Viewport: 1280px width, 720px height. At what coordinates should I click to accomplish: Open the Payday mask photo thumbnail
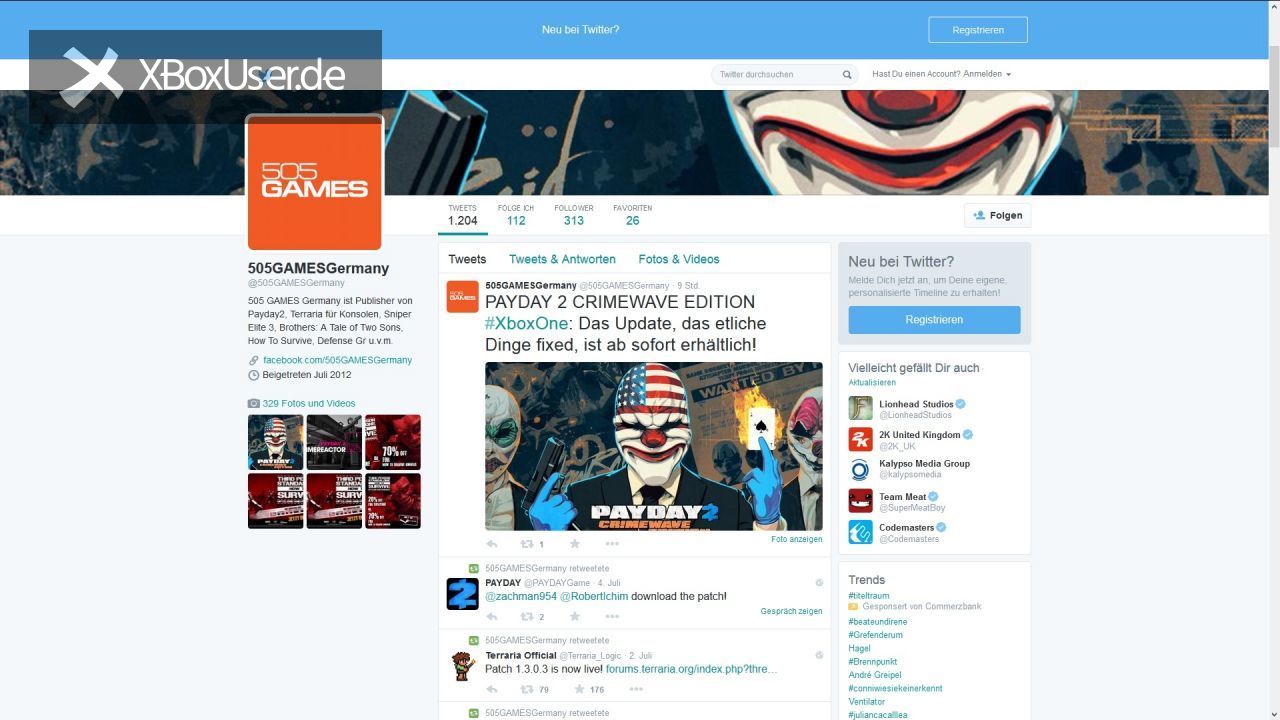(x=275, y=442)
